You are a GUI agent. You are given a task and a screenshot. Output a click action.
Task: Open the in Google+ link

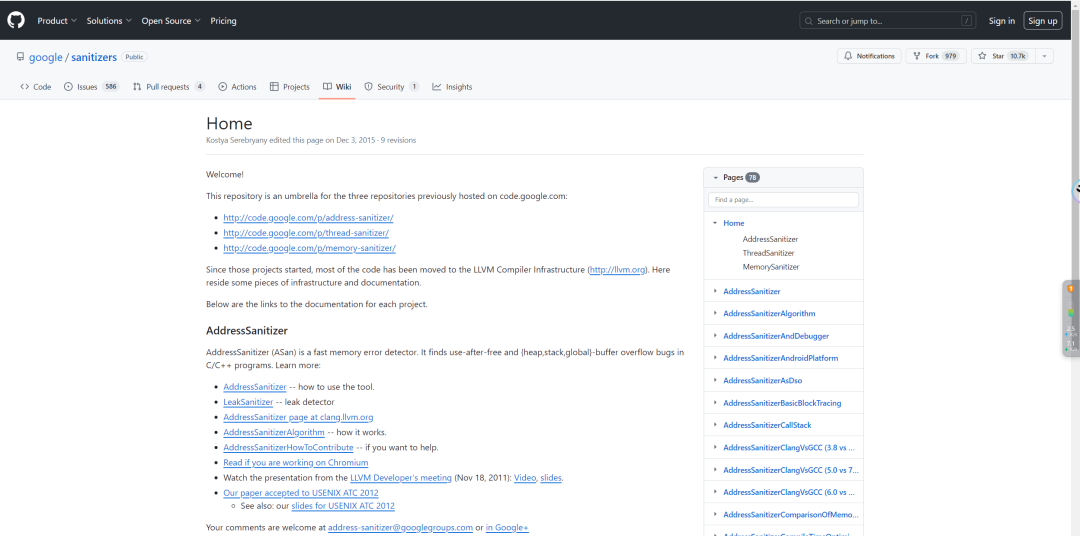click(507, 528)
